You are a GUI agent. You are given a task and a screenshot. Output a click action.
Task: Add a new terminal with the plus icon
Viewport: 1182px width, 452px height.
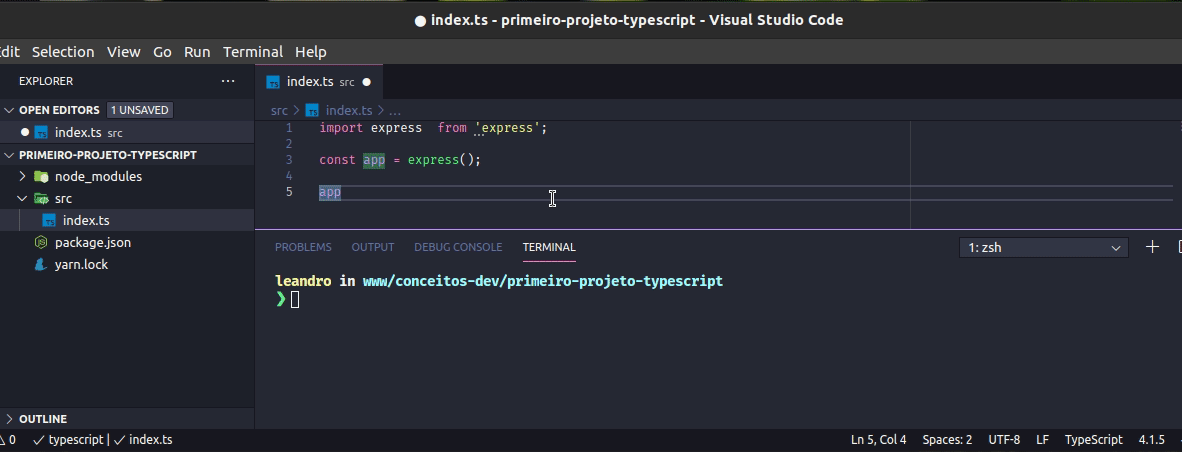coord(1152,246)
